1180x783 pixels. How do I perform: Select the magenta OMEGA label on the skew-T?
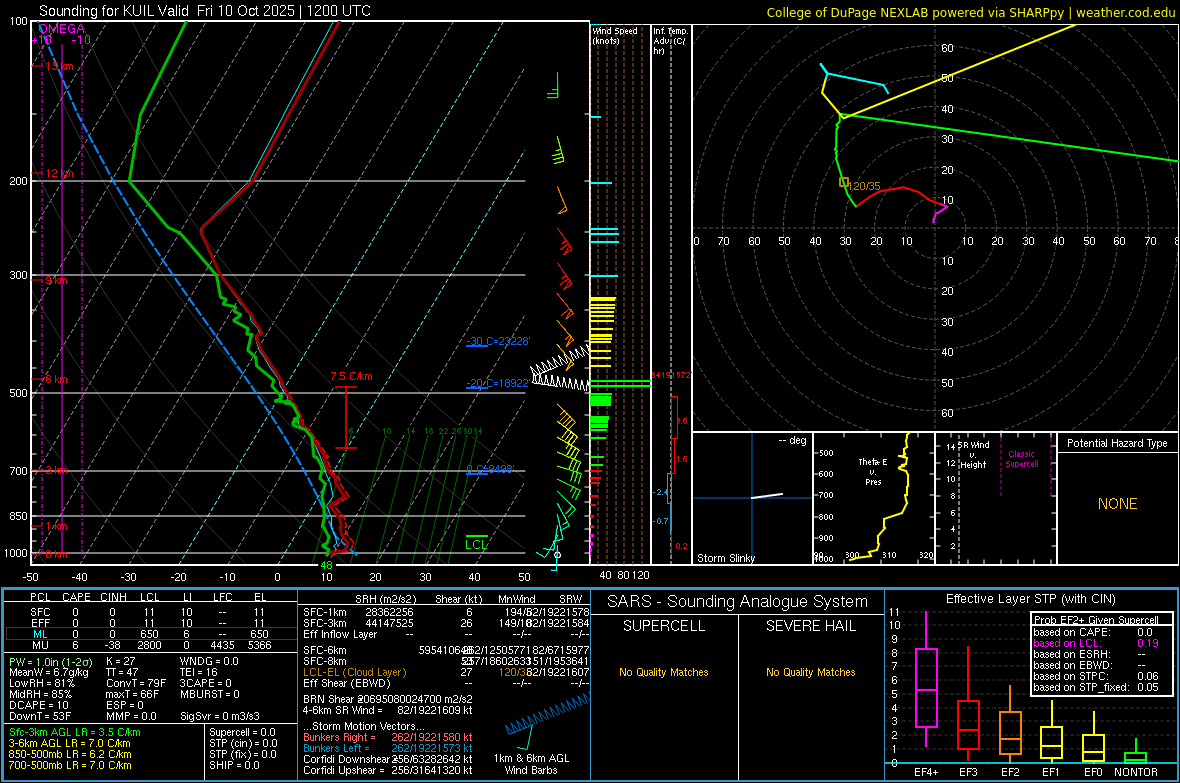pos(61,29)
